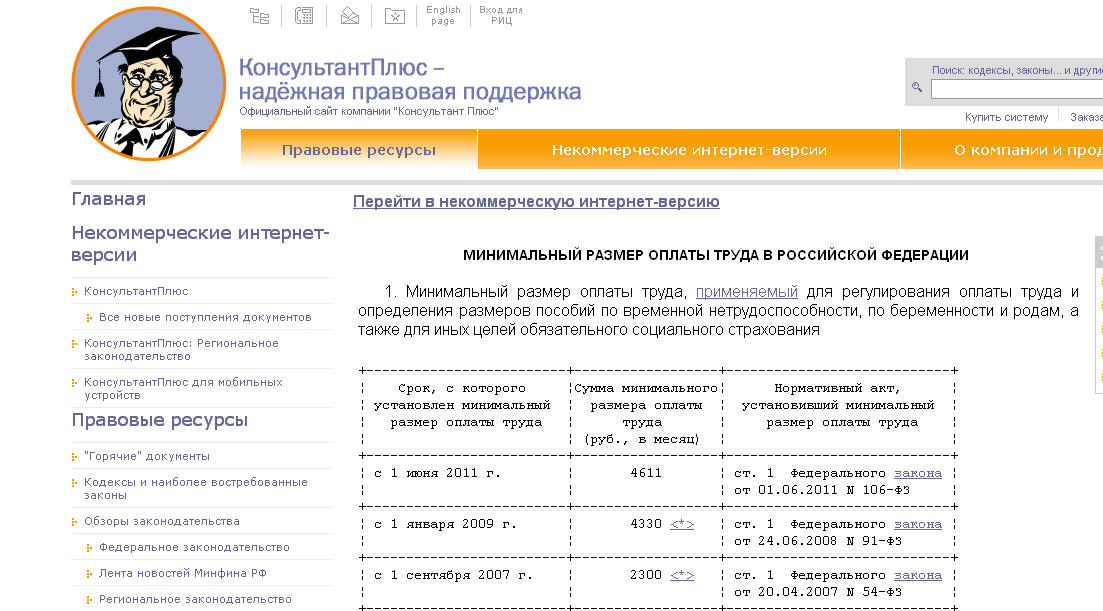
Task: Open закона link for 54-ФЗ
Action: (x=917, y=574)
